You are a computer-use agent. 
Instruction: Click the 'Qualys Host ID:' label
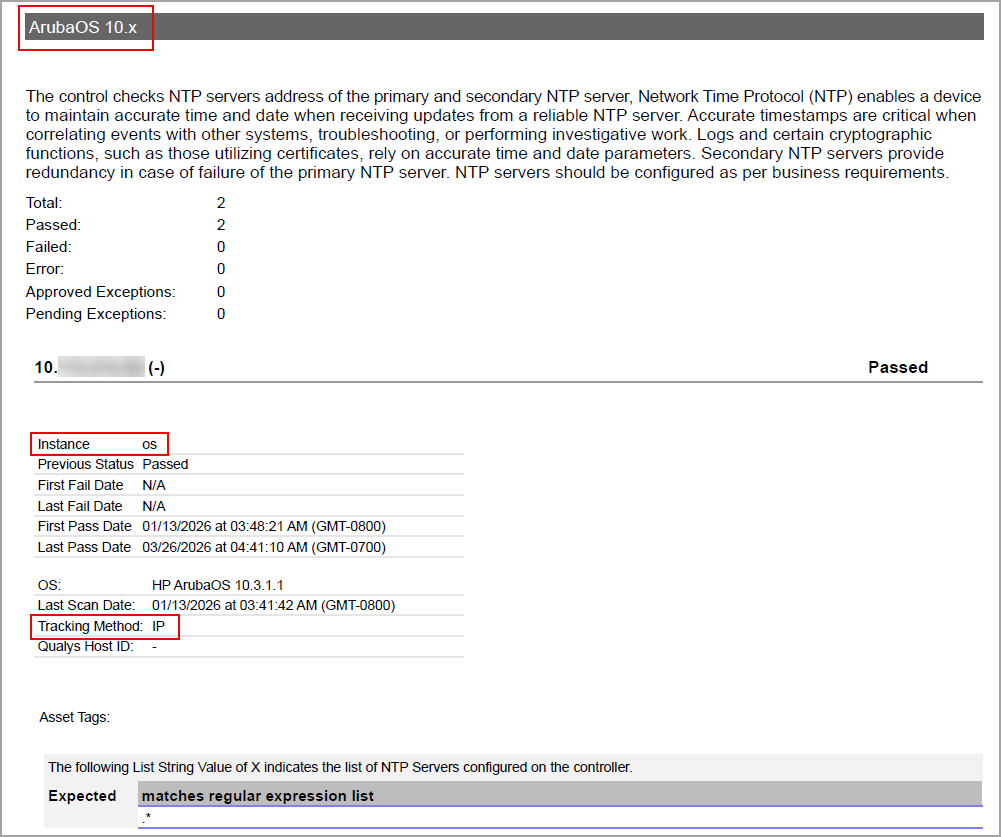pos(86,647)
